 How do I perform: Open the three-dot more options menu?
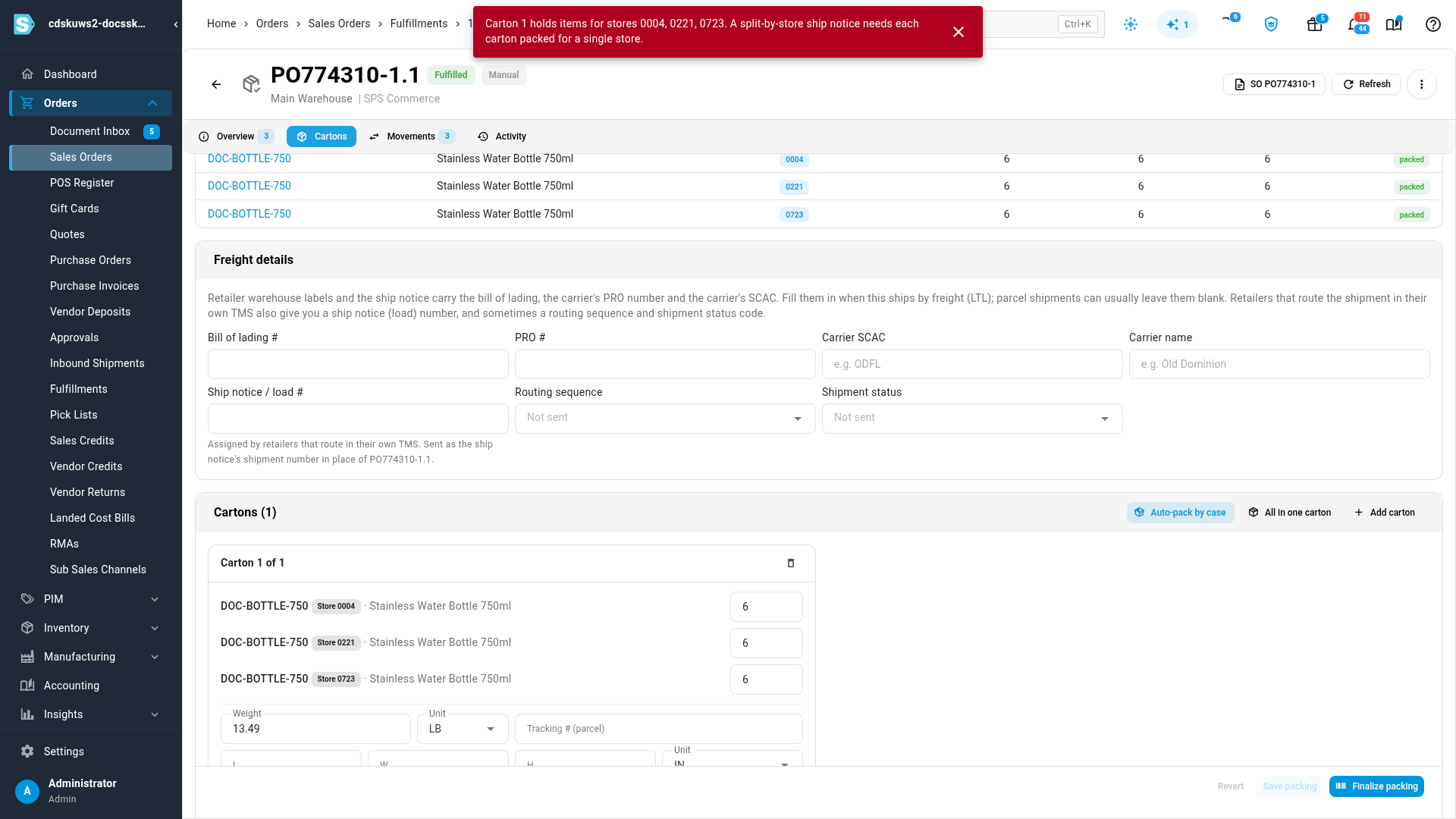click(1422, 84)
